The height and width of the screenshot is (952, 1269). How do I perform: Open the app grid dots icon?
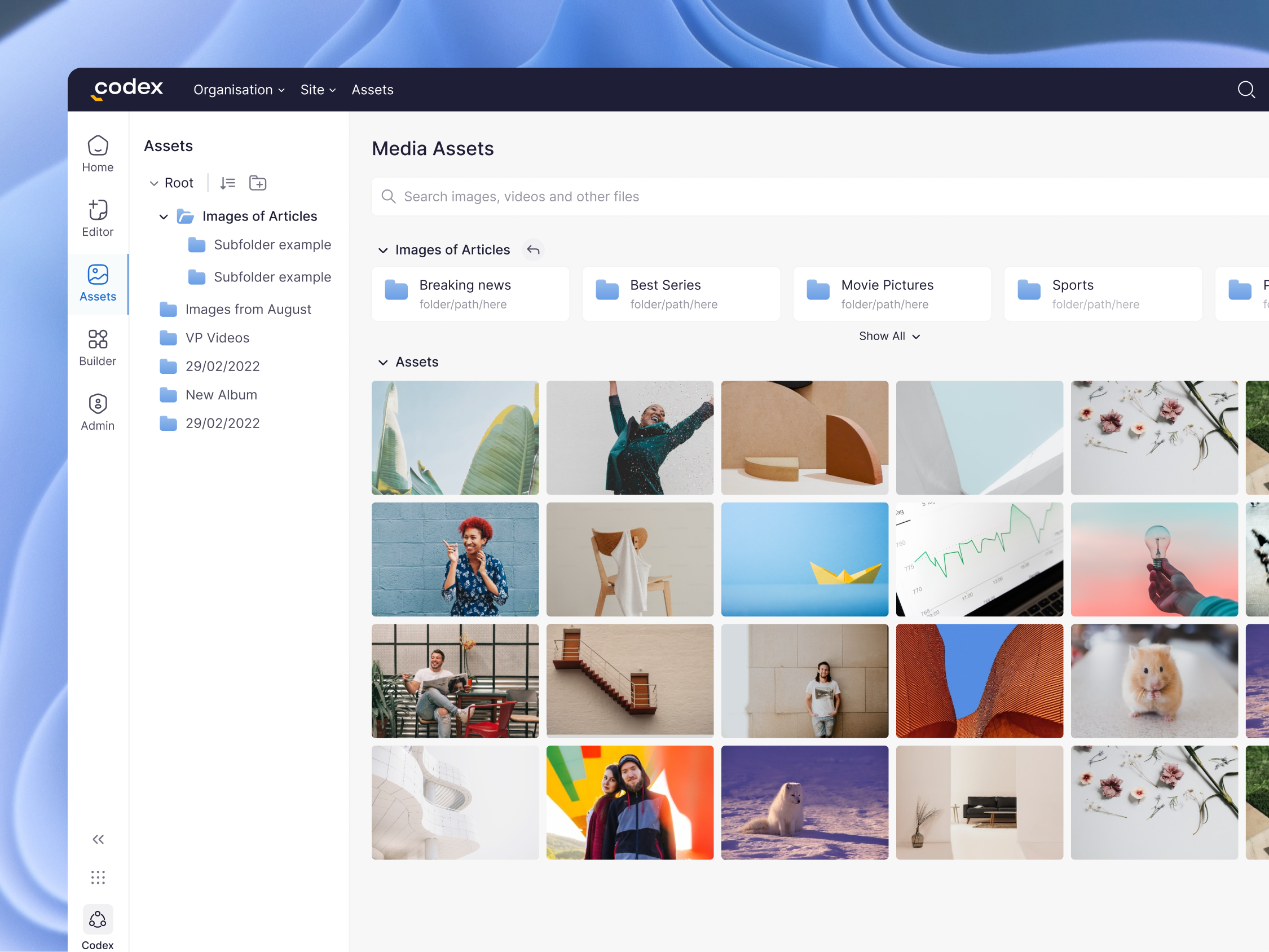(98, 877)
